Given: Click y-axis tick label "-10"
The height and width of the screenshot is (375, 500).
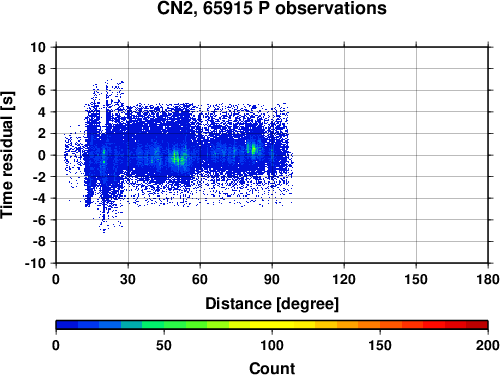Looking at the screenshot, I should (x=36, y=263).
